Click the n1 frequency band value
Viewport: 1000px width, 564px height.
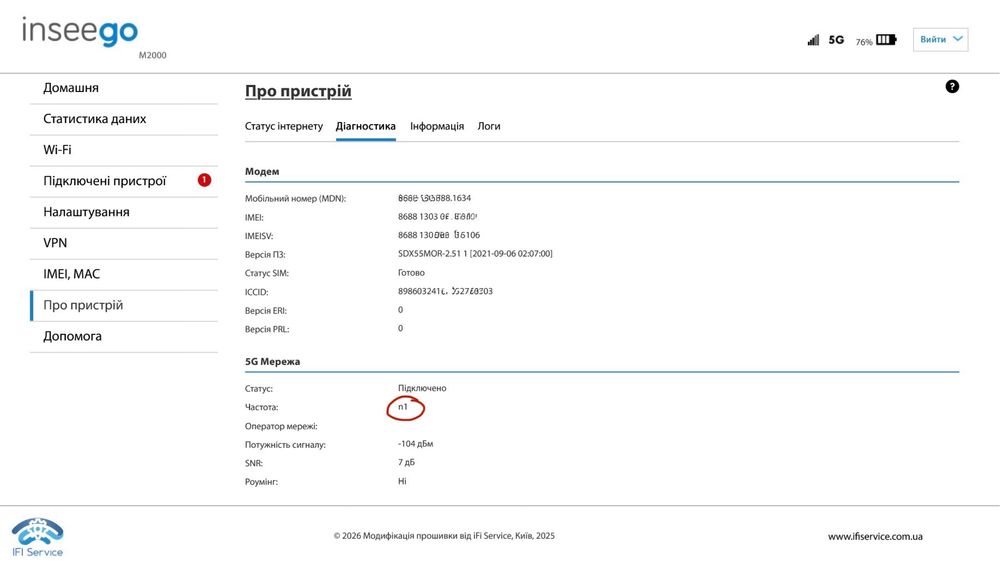pyautogui.click(x=402, y=406)
